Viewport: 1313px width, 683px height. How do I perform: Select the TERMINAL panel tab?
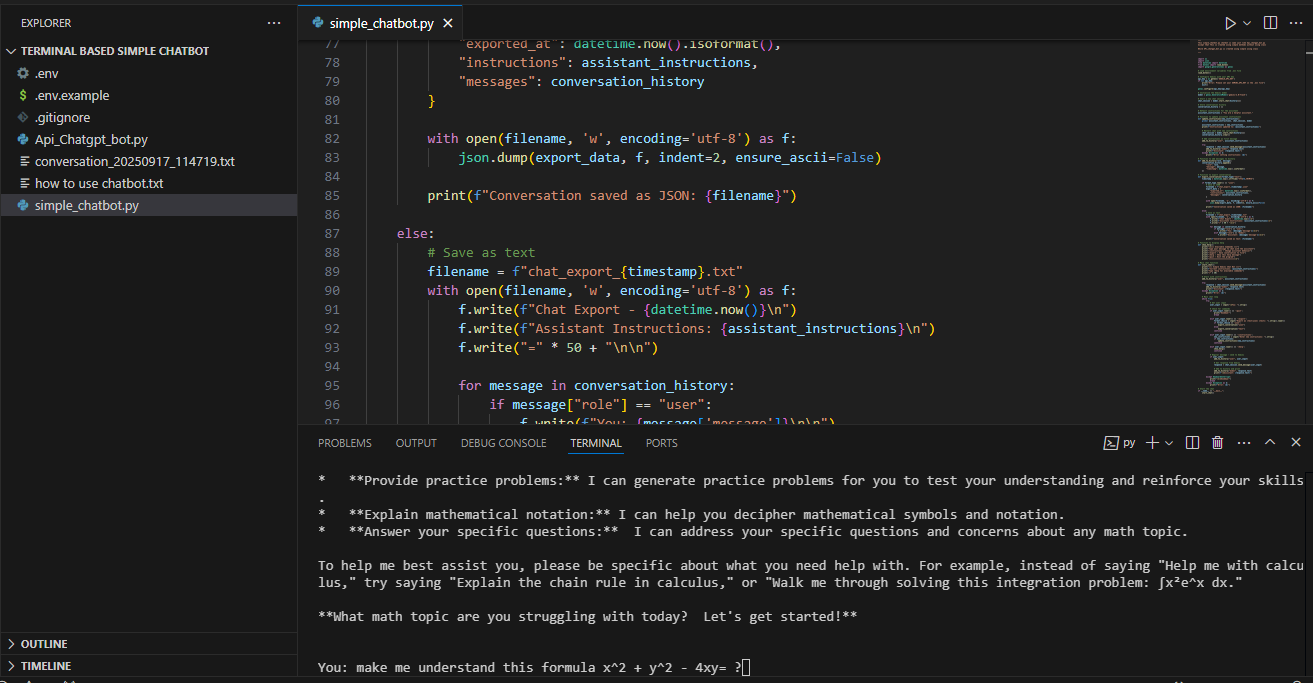click(x=596, y=443)
